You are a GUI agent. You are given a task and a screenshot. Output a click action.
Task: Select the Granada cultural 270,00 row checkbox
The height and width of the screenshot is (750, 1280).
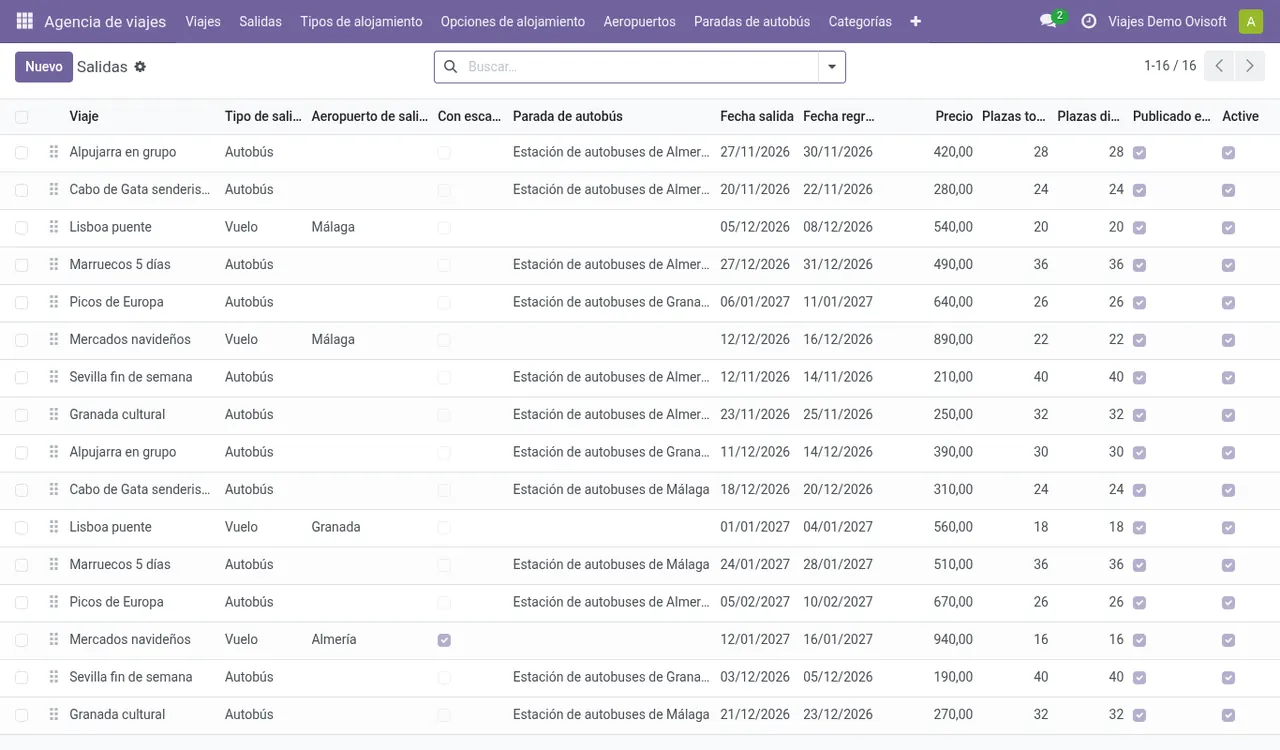(x=22, y=715)
